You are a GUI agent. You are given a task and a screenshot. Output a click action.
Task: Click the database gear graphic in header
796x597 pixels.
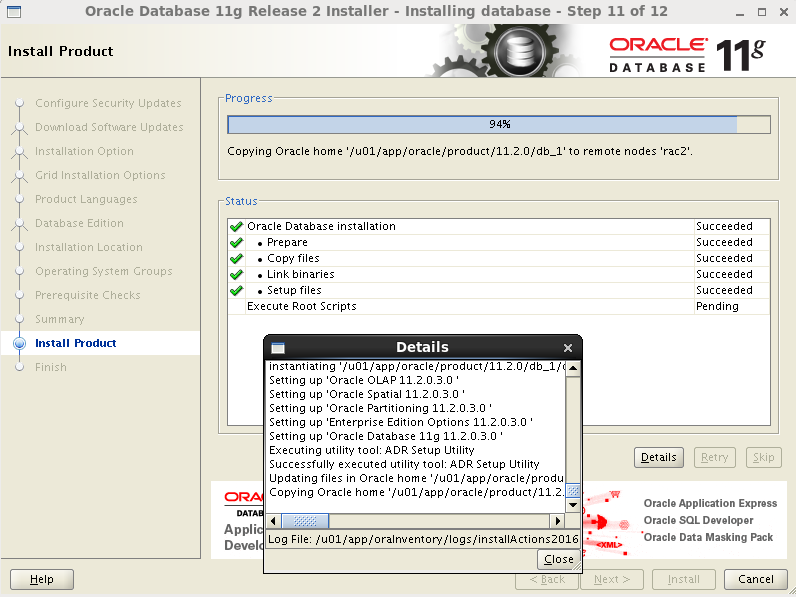pyautogui.click(x=519, y=51)
